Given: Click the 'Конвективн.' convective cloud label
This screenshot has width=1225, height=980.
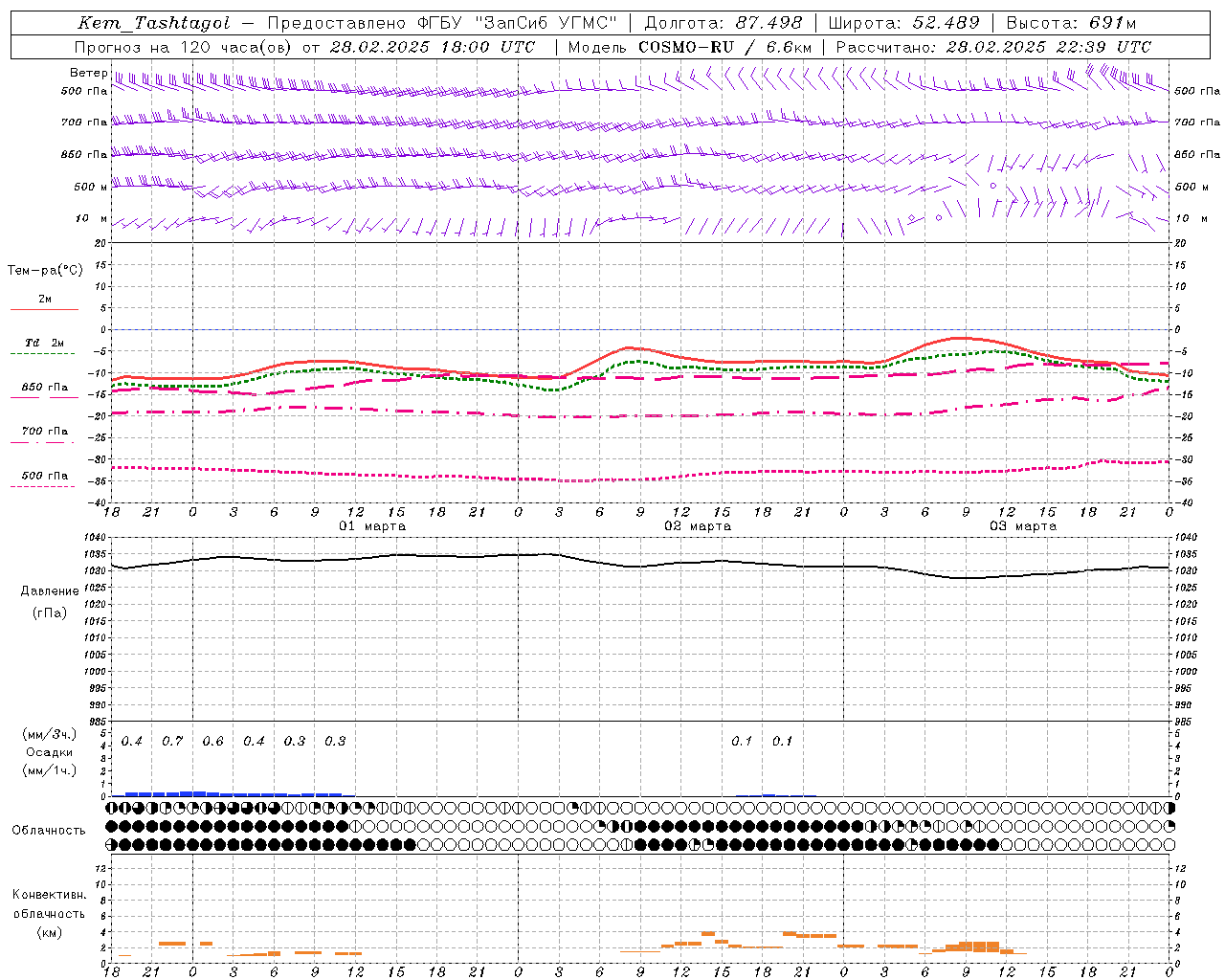Looking at the screenshot, I should point(50,895).
